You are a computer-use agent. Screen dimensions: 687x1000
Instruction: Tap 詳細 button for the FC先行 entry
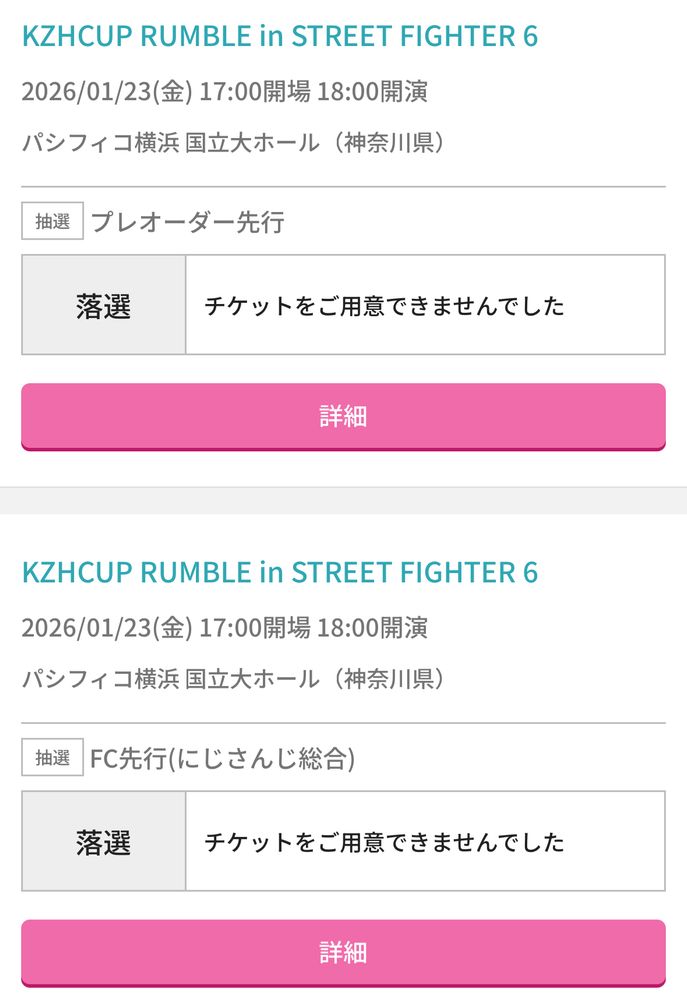point(343,953)
